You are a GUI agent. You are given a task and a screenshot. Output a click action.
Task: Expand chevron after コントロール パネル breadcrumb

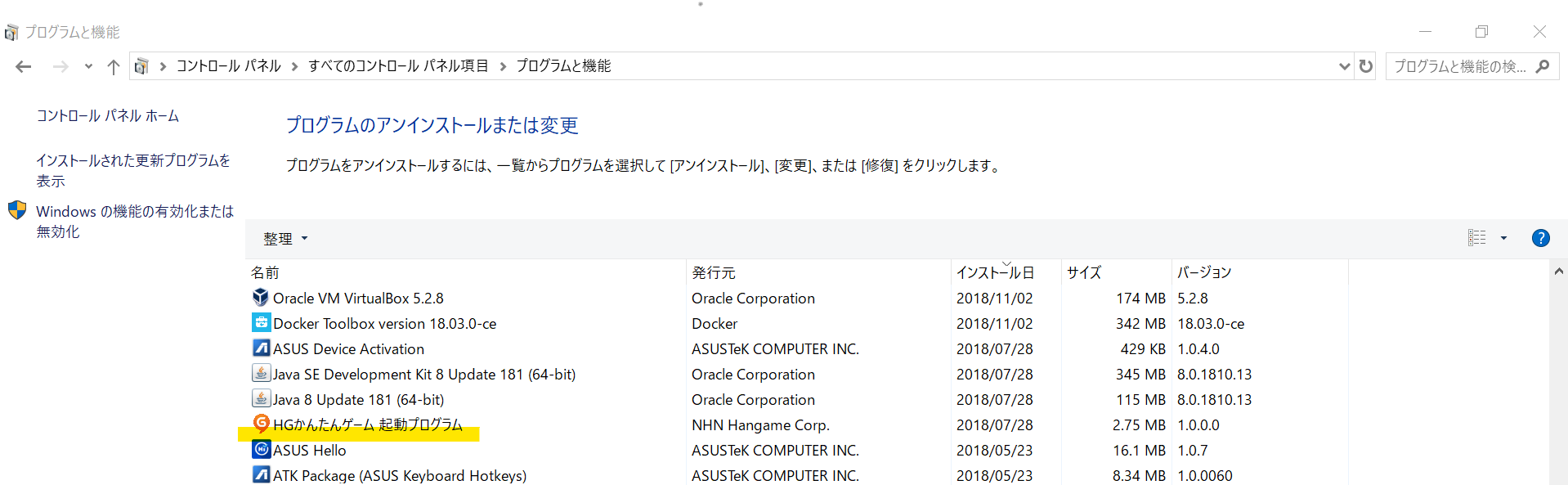coord(294,66)
